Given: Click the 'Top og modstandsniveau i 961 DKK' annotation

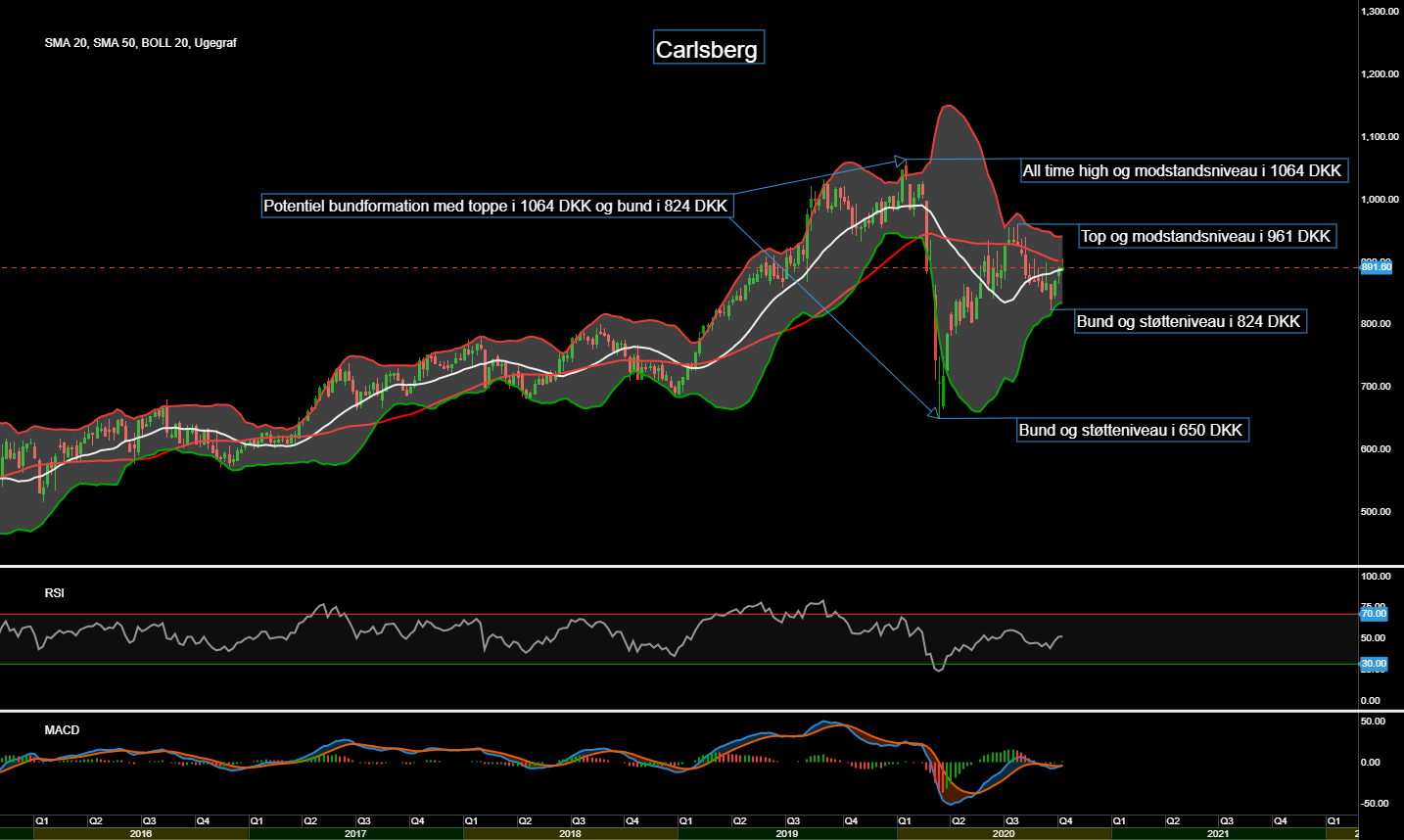Looking at the screenshot, I should tap(1206, 236).
